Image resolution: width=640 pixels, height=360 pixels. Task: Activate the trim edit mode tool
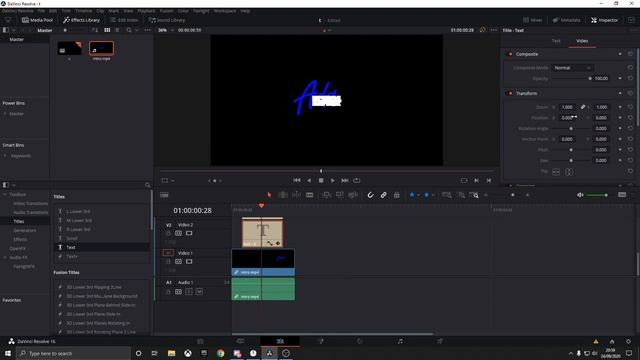[282, 195]
